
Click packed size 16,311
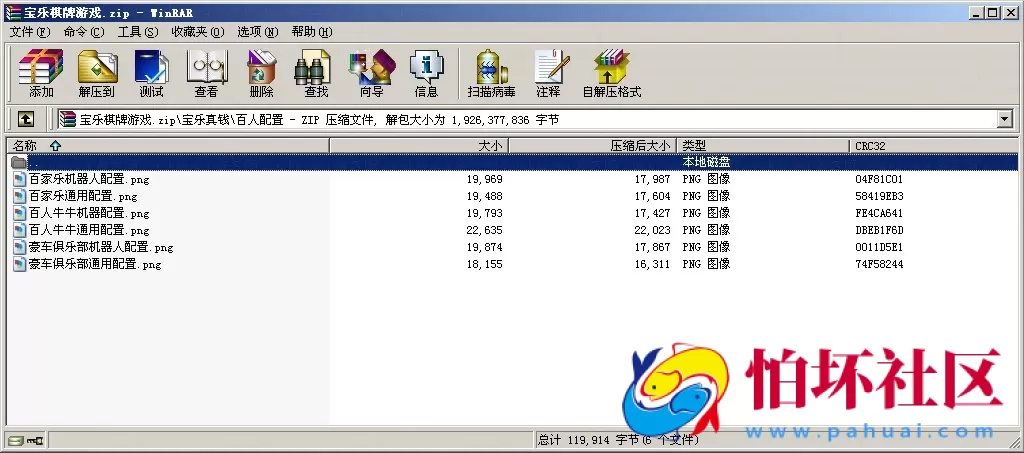[652, 264]
